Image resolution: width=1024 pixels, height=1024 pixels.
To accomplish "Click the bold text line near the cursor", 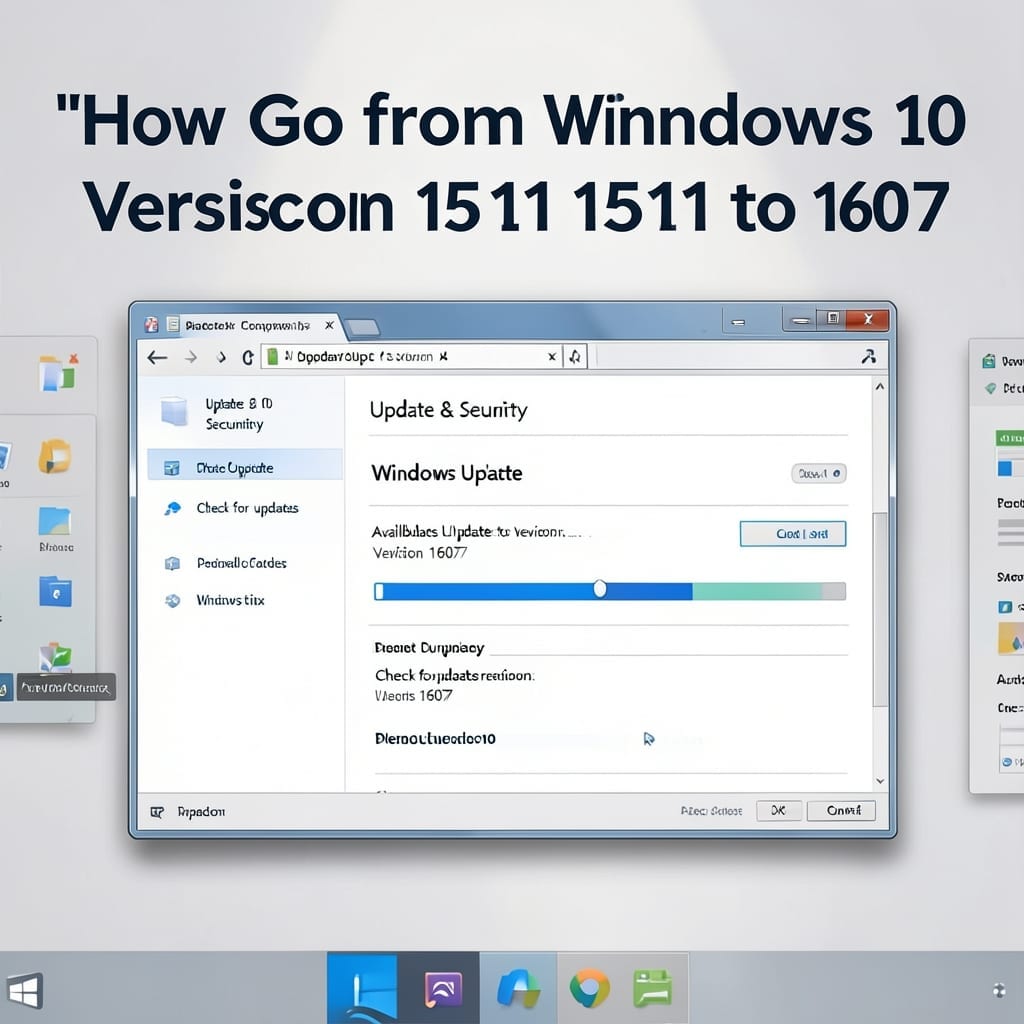I will pos(435,739).
